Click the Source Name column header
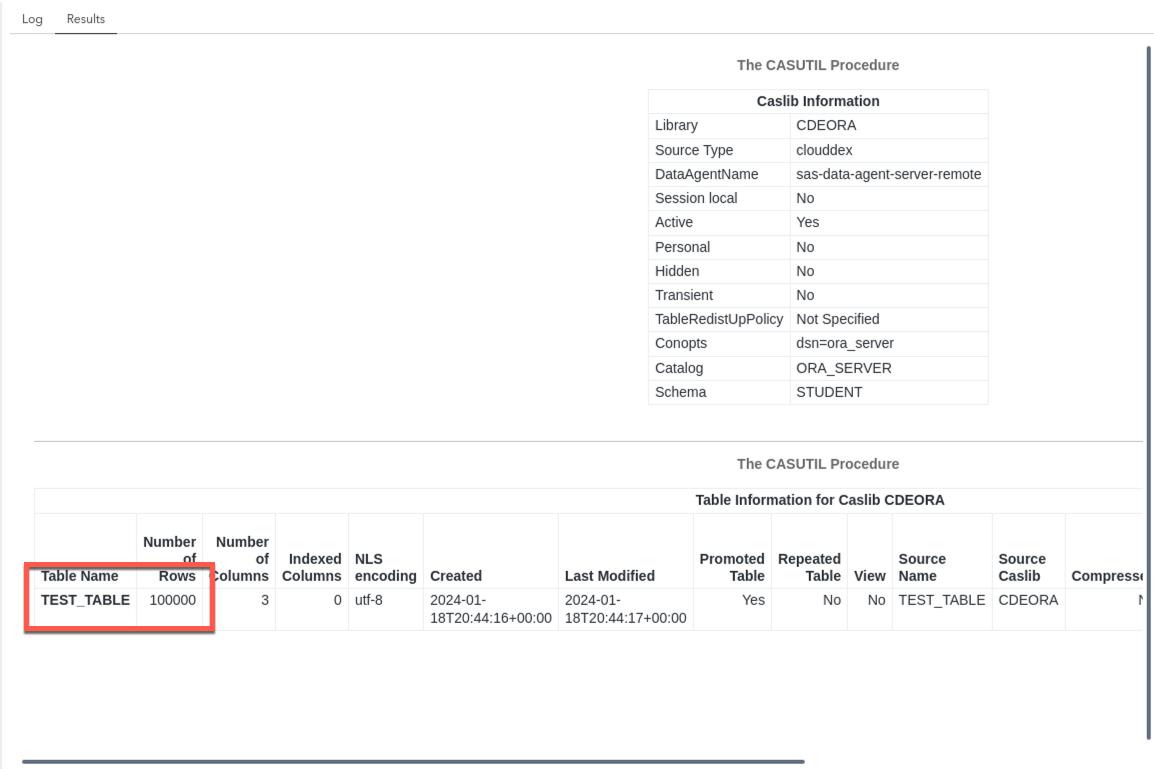 [x=921, y=567]
